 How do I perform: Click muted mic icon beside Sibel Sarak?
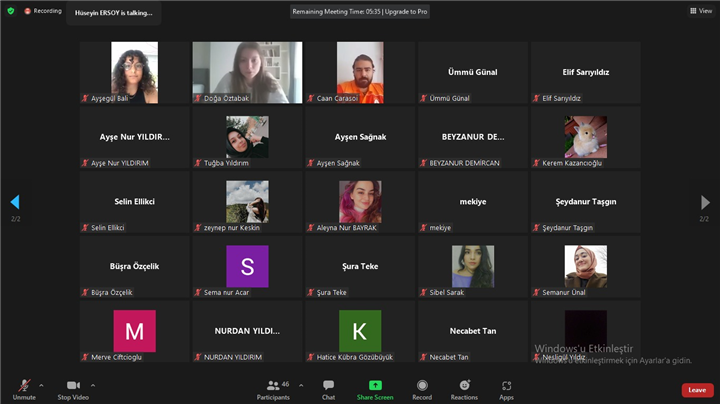pos(424,292)
